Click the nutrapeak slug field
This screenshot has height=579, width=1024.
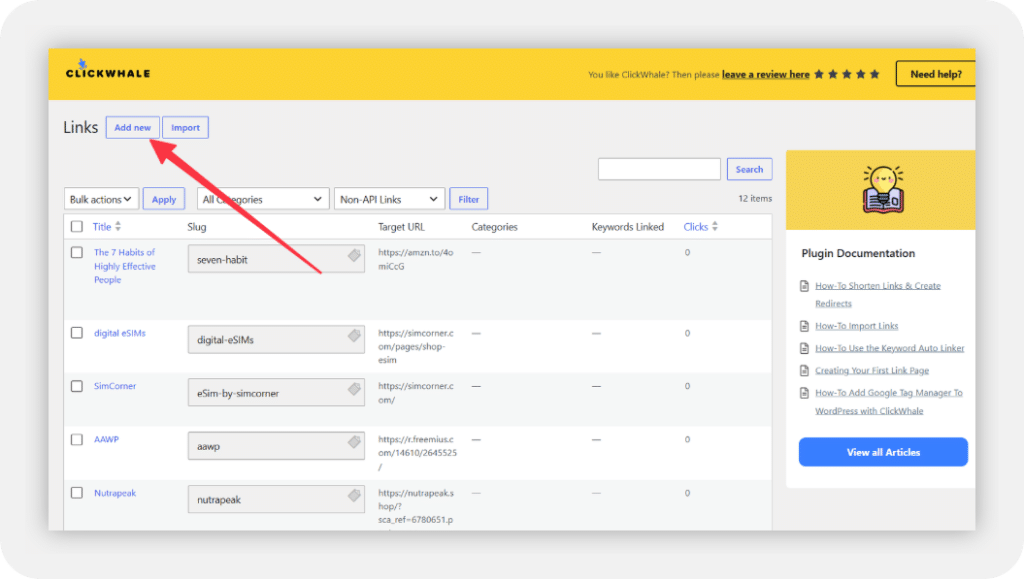[x=276, y=499]
